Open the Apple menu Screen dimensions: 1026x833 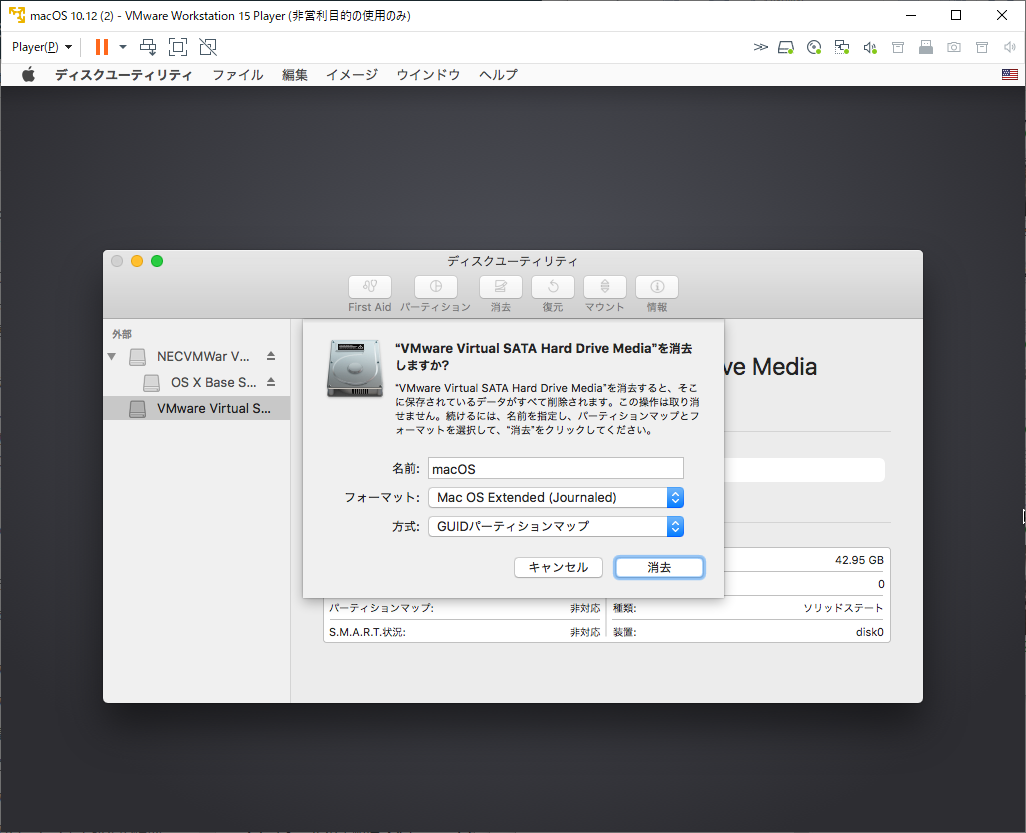pos(28,75)
